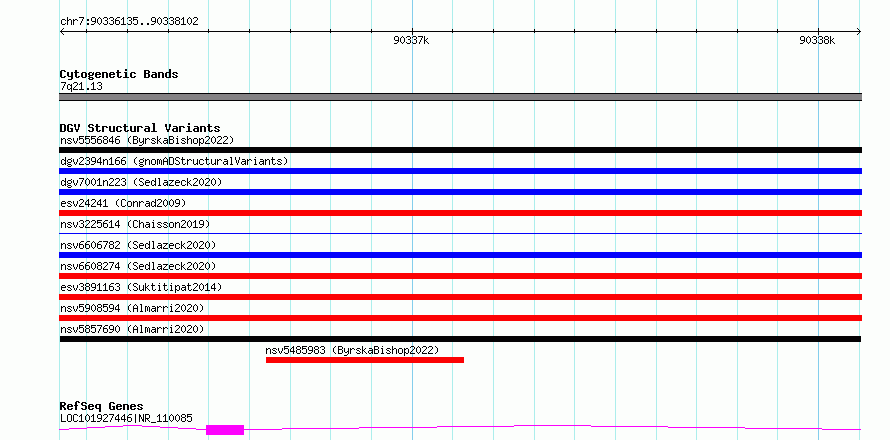Click the chr7:90336135..90338102 region label
The height and width of the screenshot is (440, 890).
click(129, 22)
